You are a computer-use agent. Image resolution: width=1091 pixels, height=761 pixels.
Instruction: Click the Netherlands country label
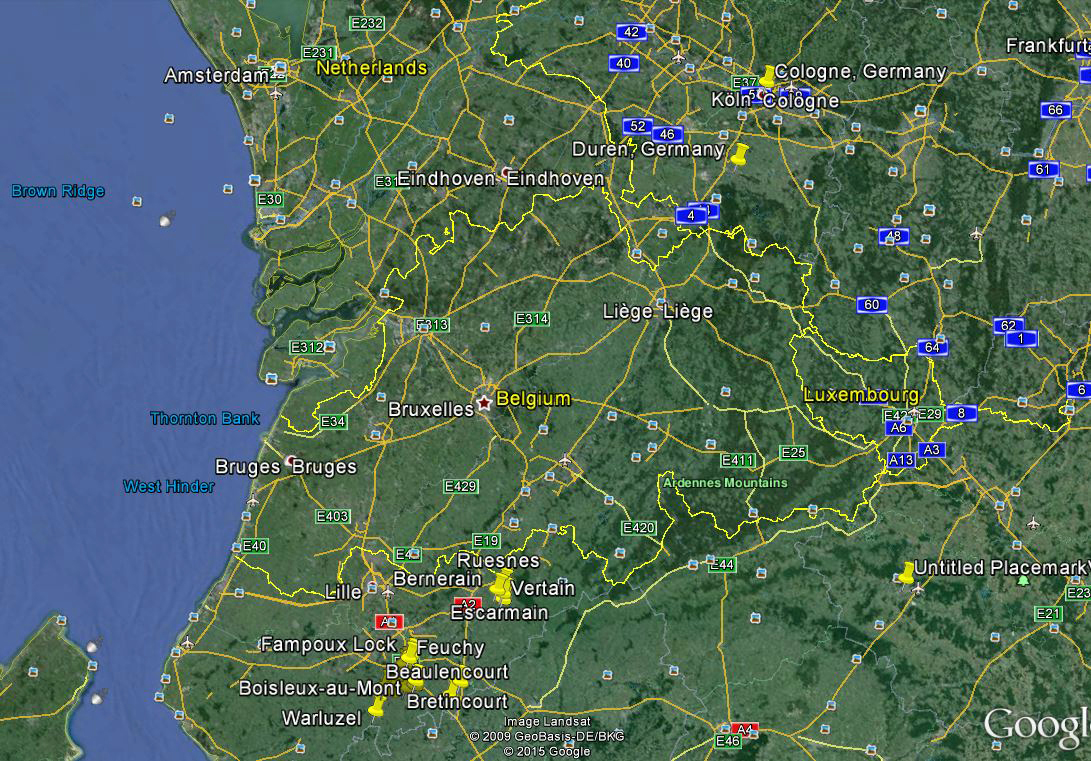tap(371, 68)
